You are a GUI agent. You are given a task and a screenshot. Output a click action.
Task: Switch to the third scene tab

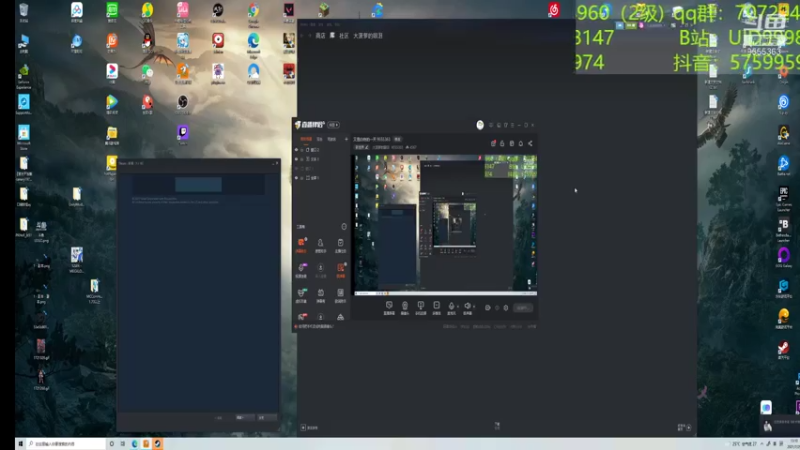(x=332, y=139)
